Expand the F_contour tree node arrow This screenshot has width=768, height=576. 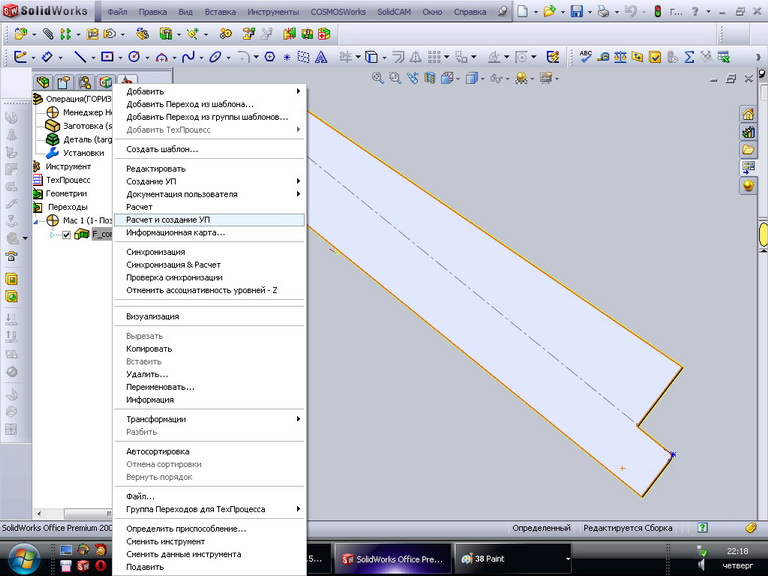click(53, 235)
